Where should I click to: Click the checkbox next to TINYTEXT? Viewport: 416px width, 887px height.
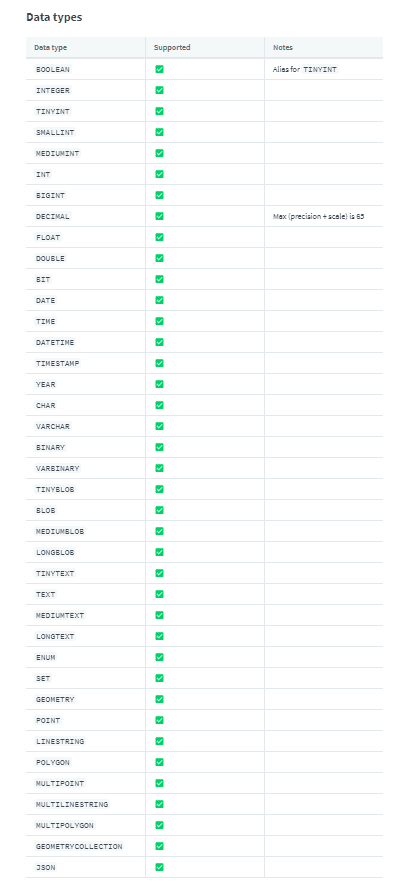pyautogui.click(x=160, y=573)
